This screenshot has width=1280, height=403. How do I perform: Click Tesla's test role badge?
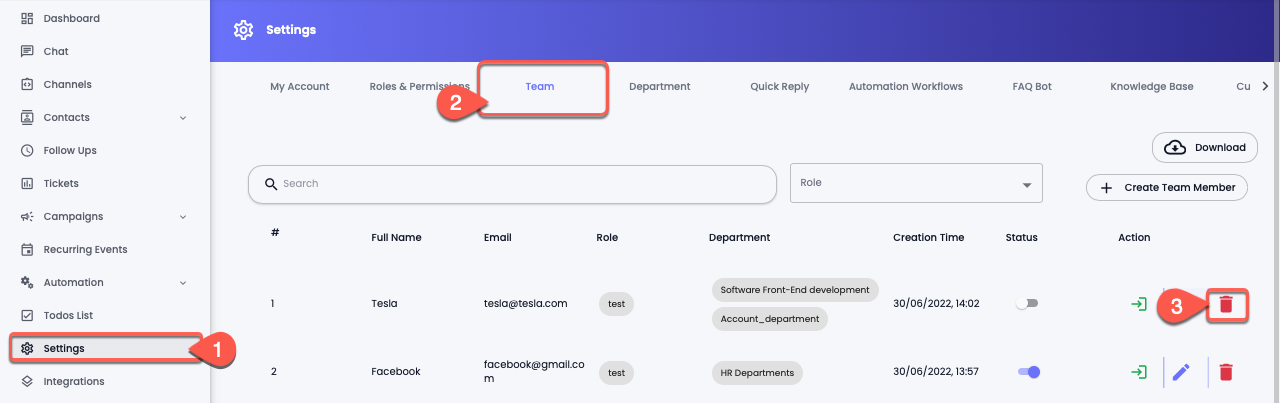[x=617, y=304]
